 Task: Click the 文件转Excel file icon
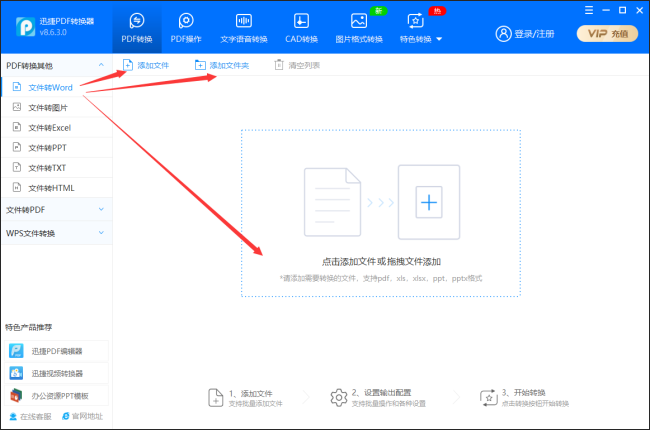coord(17,127)
